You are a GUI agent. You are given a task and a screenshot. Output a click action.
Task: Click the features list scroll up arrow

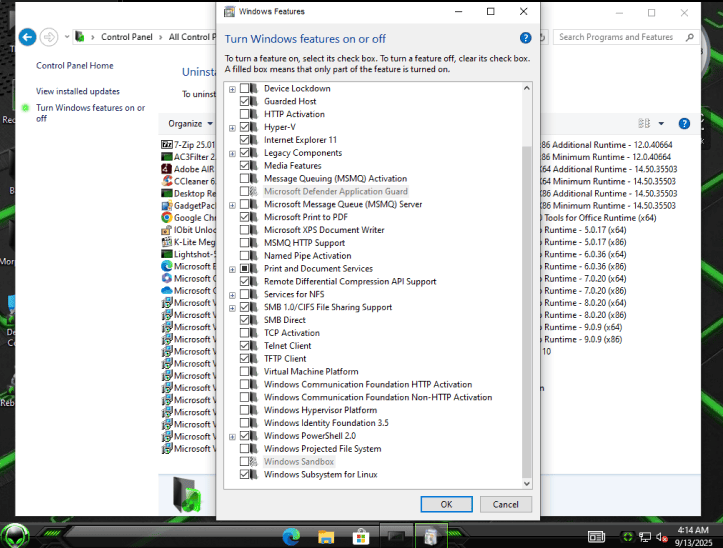point(527,88)
